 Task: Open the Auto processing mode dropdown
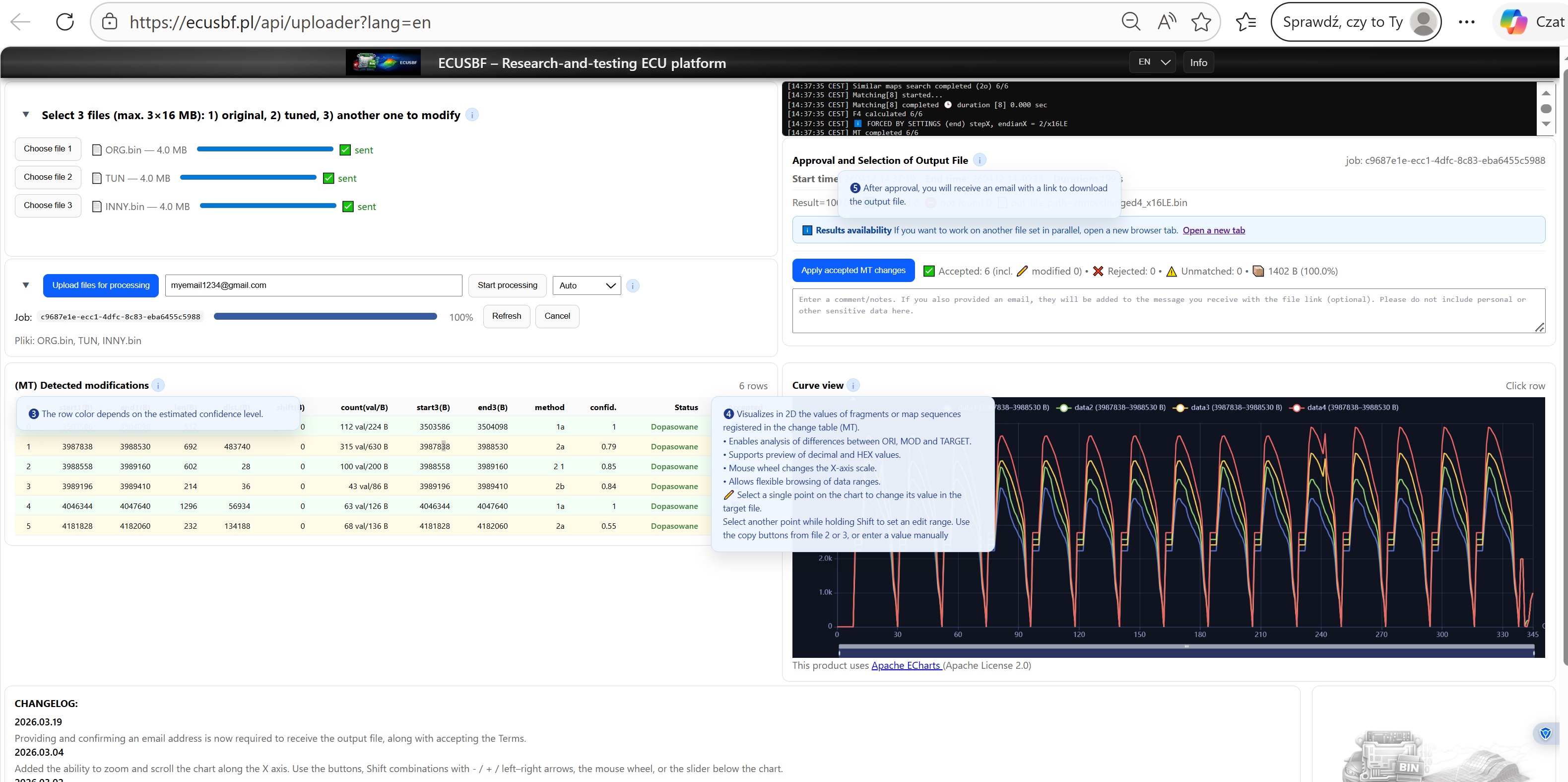(x=585, y=285)
